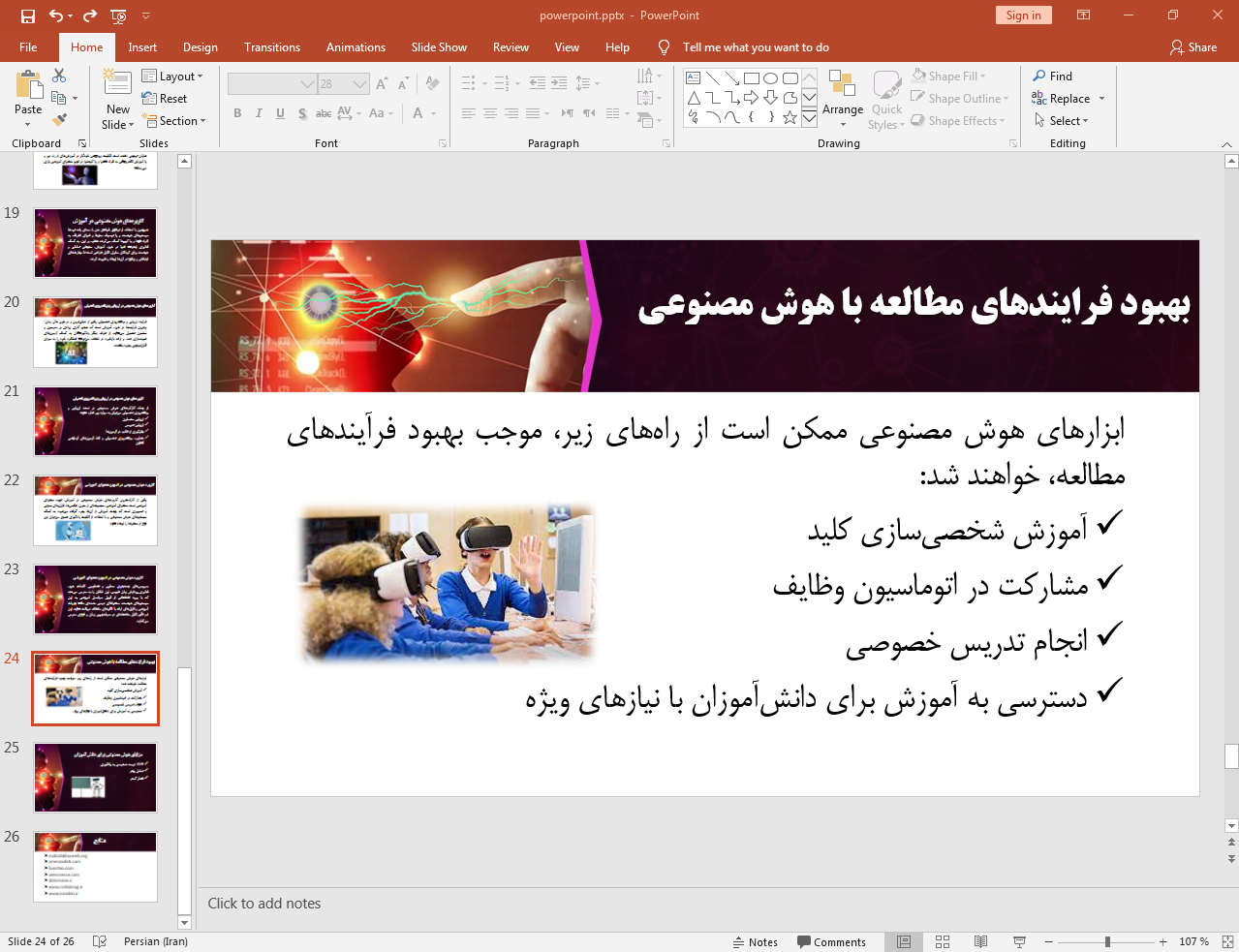Toggle text Shadow
1239x952 pixels.
point(302,113)
